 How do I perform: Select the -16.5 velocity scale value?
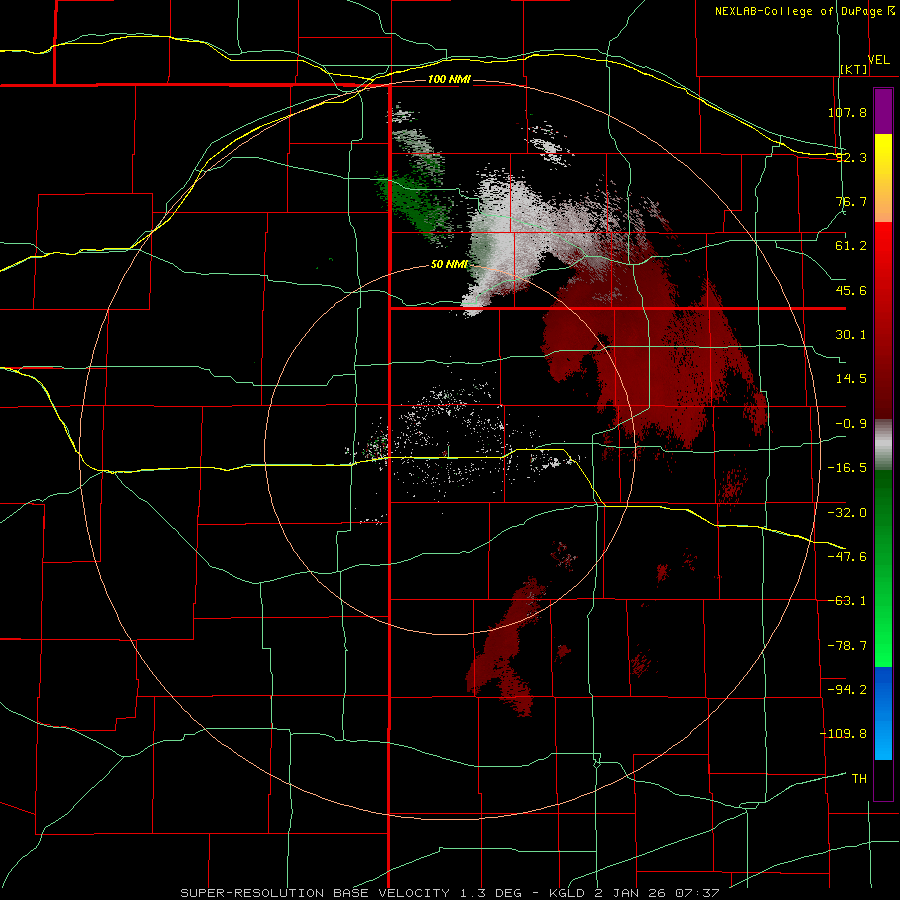[847, 468]
